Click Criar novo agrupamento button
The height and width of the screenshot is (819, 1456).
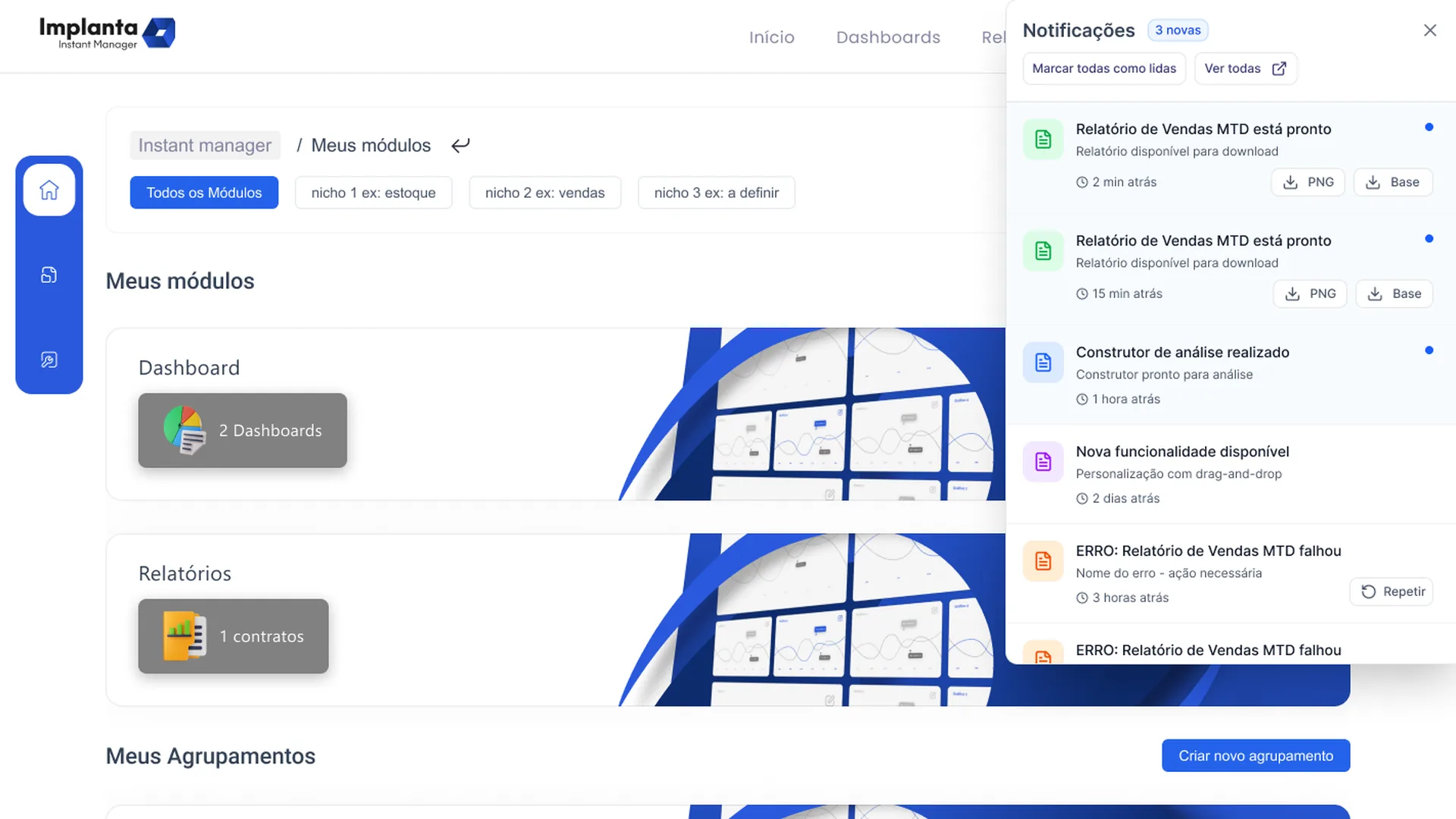pyautogui.click(x=1256, y=755)
